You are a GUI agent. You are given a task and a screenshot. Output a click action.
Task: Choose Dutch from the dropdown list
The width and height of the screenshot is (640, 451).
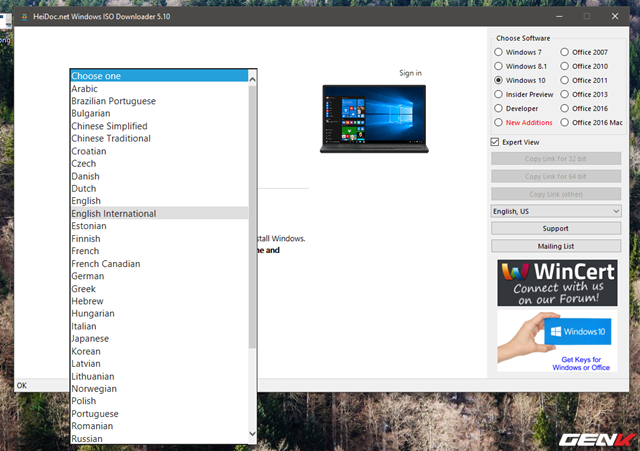(159, 189)
